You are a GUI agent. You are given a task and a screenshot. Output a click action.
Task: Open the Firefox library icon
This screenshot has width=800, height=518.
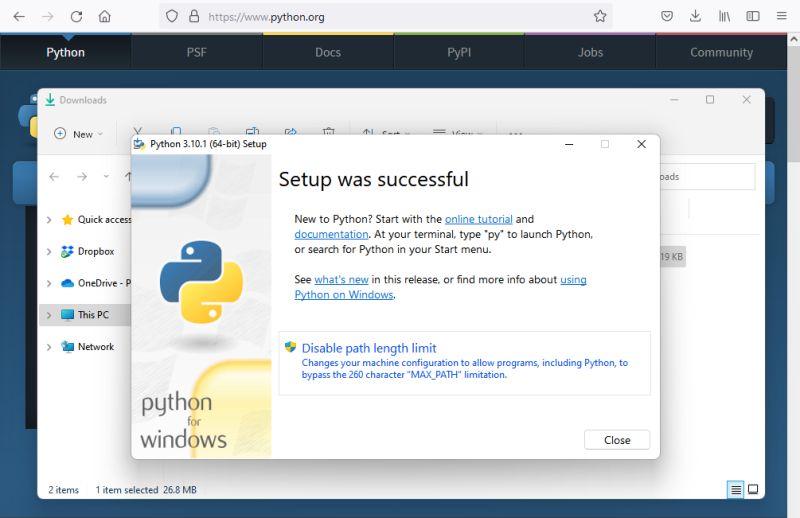[724, 16]
